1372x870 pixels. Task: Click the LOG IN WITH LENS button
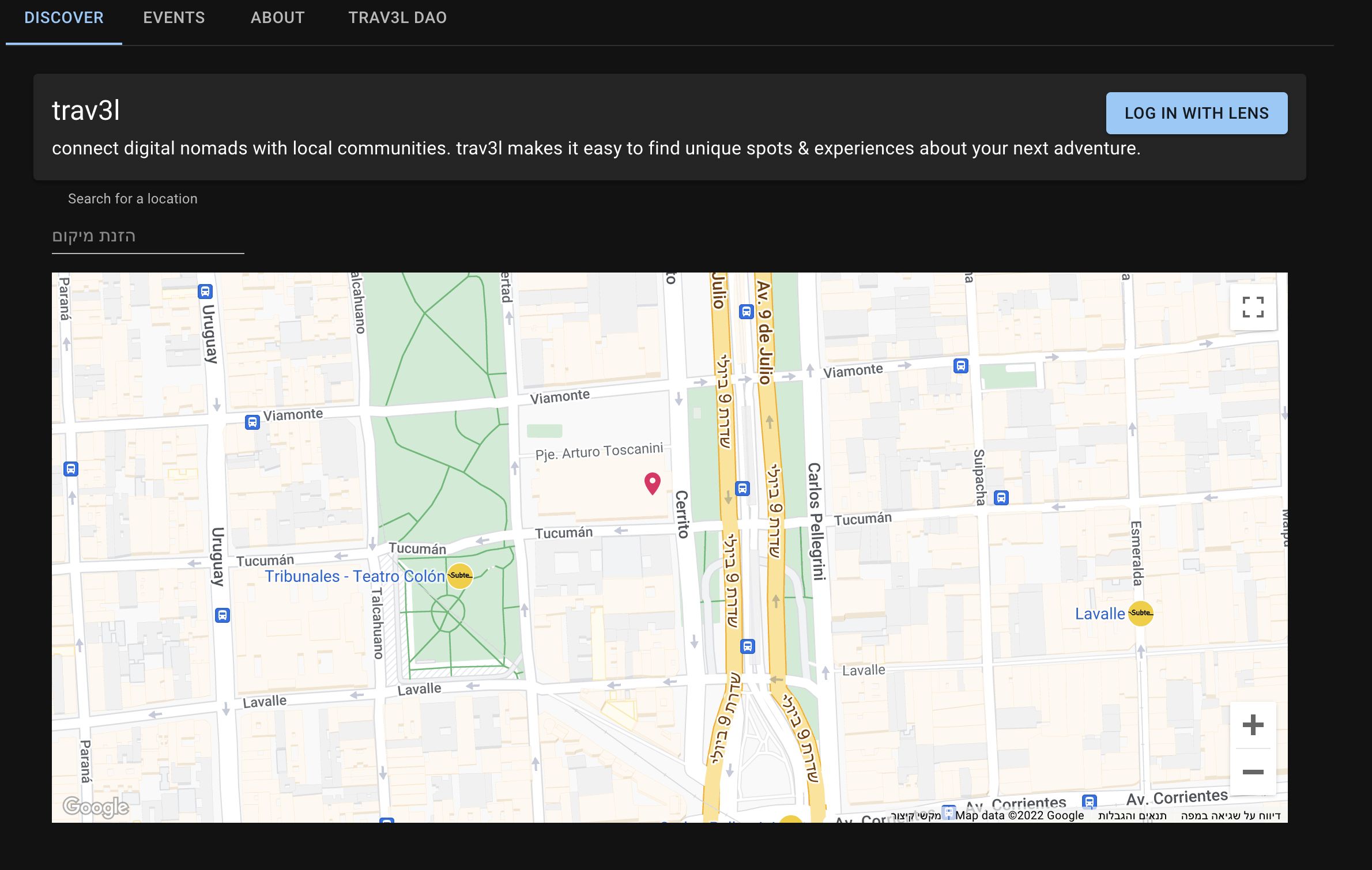click(1196, 113)
